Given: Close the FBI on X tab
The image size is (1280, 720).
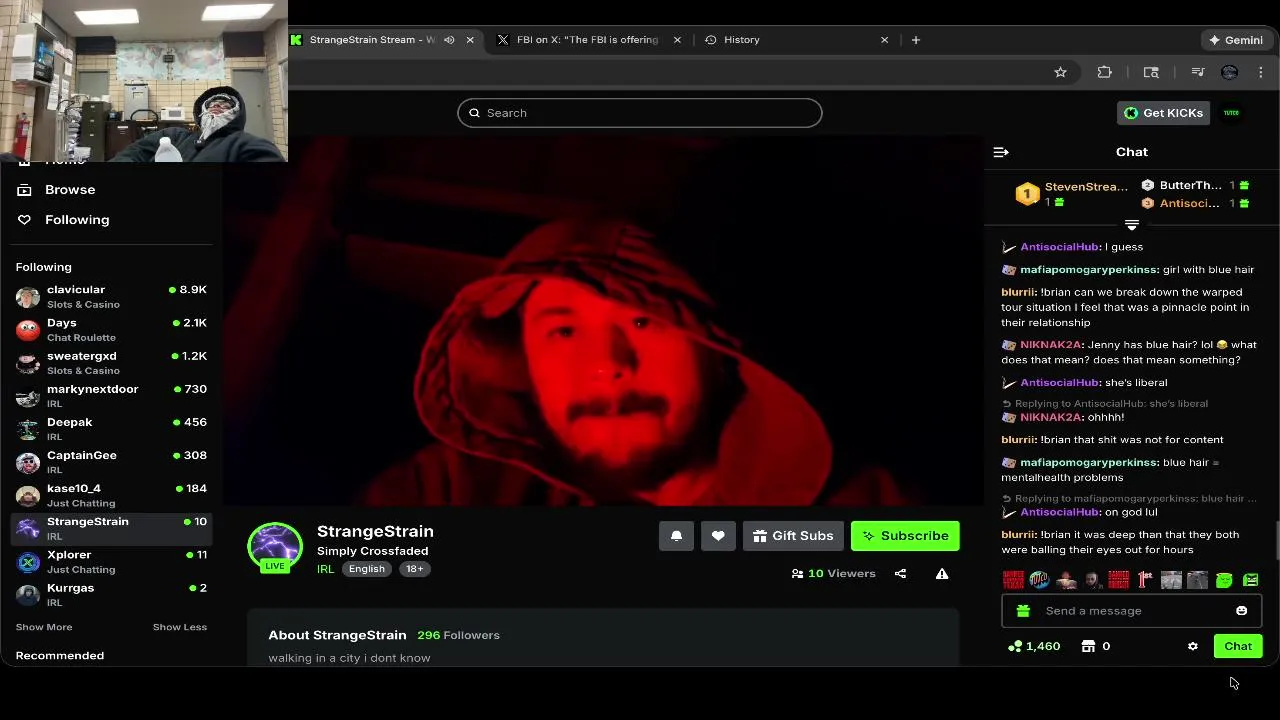Looking at the screenshot, I should coord(677,40).
